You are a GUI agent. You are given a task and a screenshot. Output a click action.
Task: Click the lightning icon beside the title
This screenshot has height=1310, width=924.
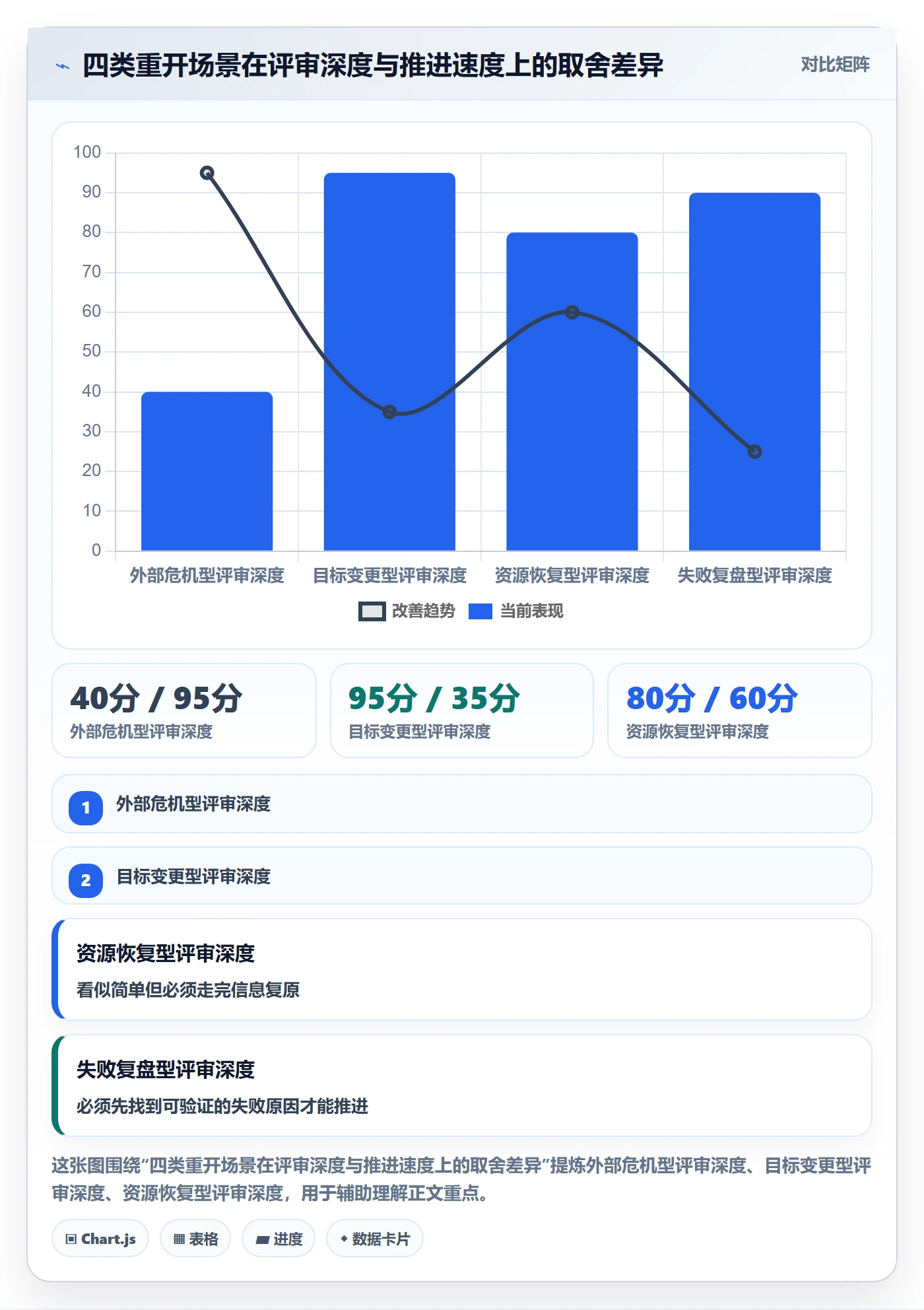63,66
